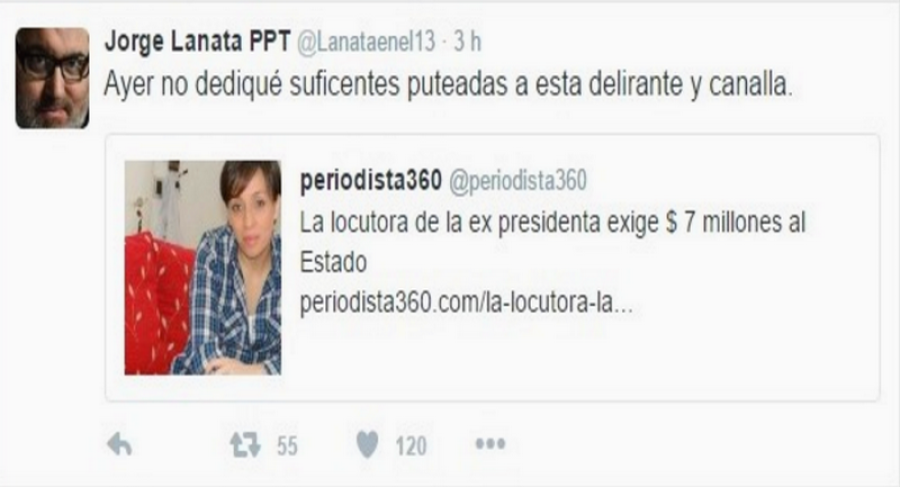This screenshot has height=487, width=900.
Task: Click the word 'canalla' in the tweet
Action: coord(748,85)
